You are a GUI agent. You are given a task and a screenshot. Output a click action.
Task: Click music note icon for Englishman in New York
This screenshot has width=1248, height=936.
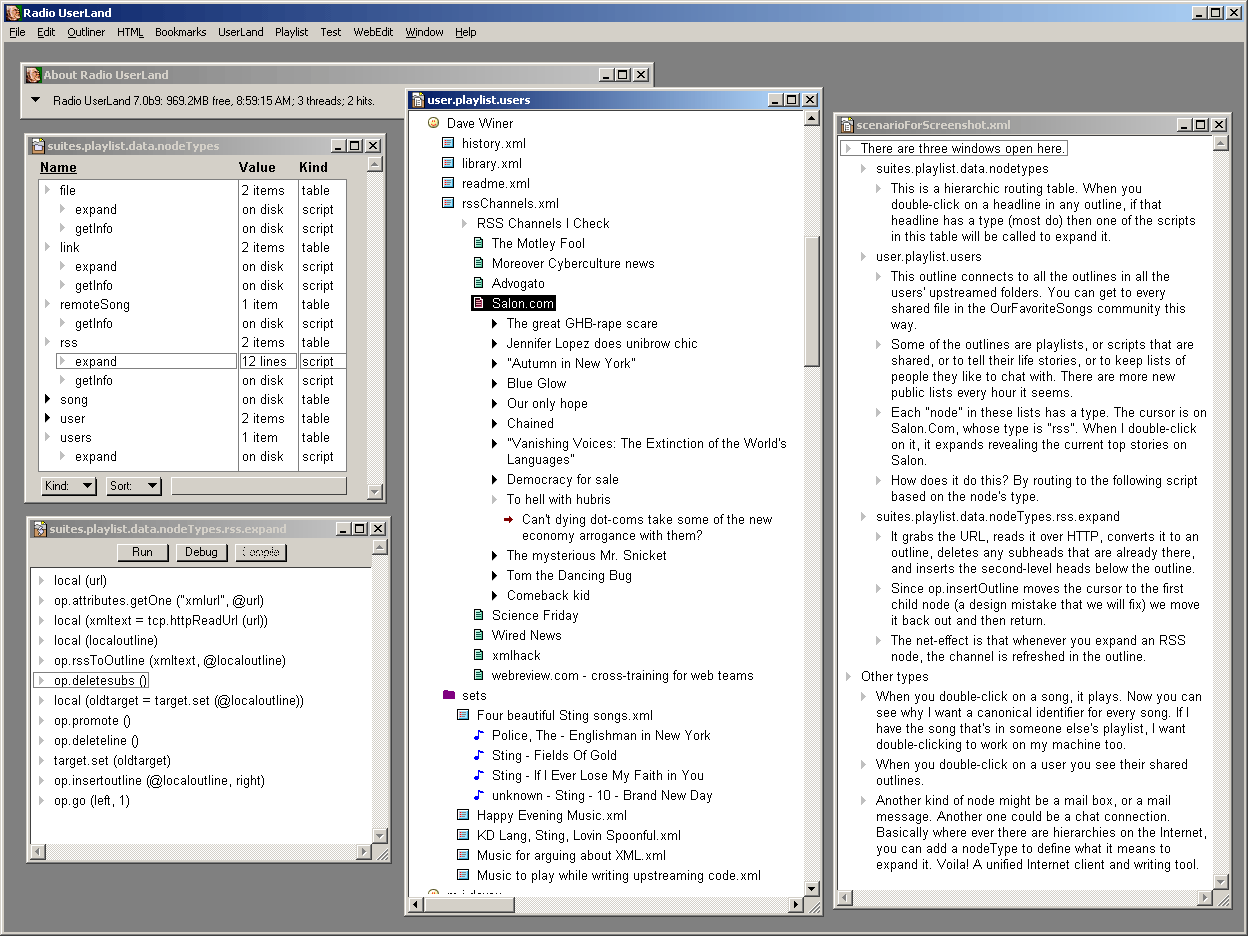tap(478, 735)
